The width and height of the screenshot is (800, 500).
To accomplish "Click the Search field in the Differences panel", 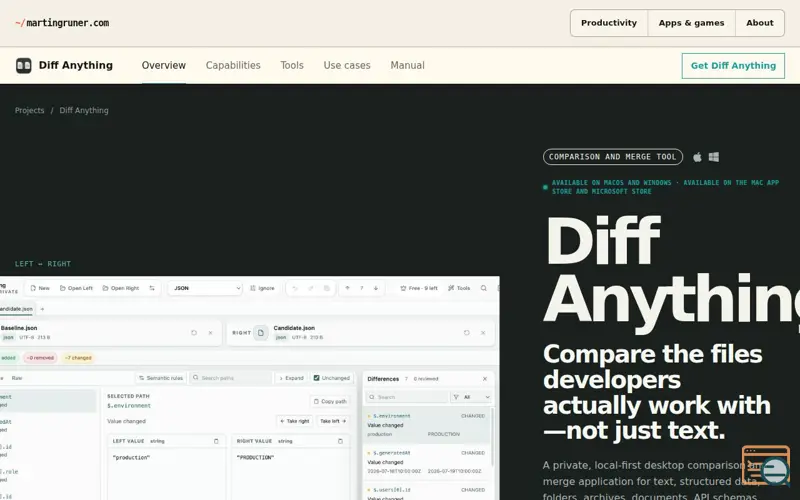I will click(x=407, y=397).
